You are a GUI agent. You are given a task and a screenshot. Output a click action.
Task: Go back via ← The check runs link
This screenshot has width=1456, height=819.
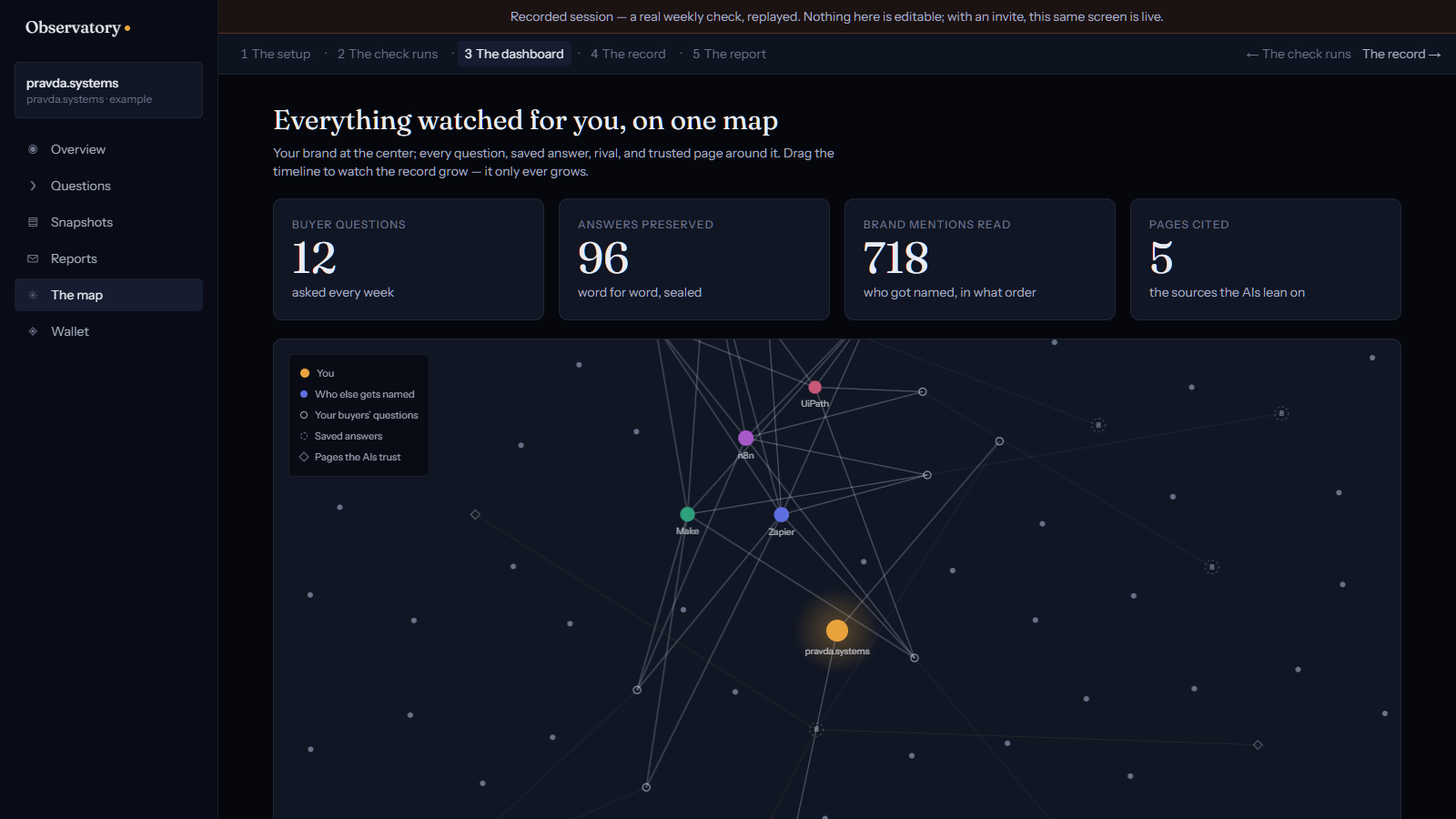pos(1299,54)
